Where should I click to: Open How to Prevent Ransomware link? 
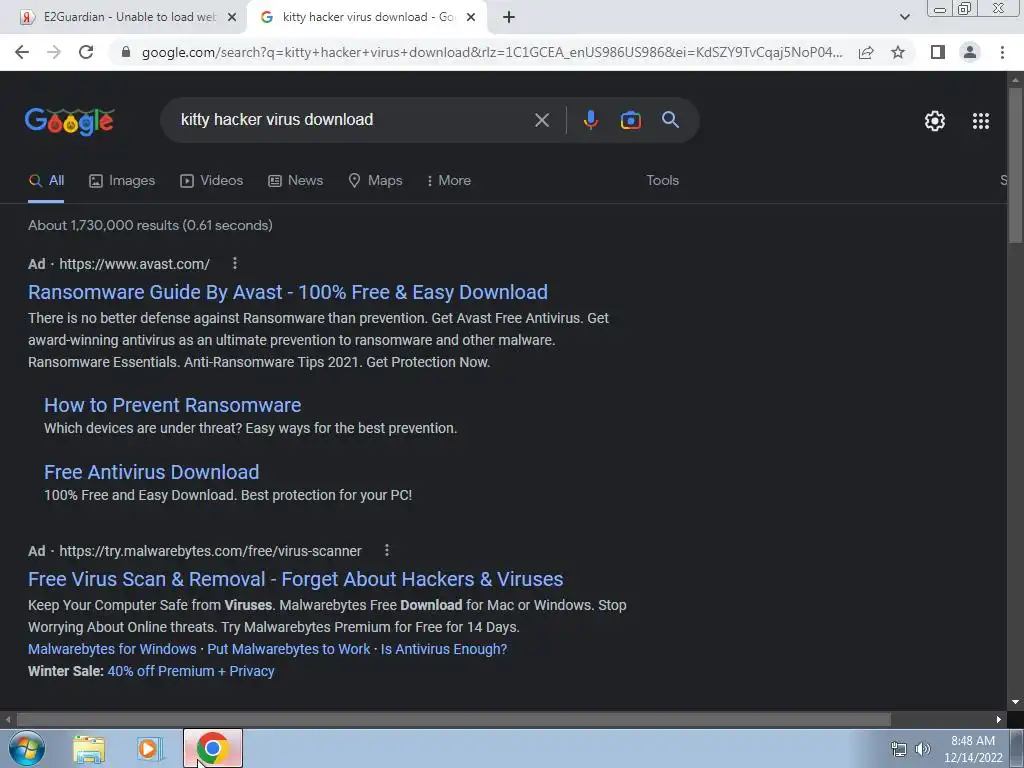tap(172, 405)
